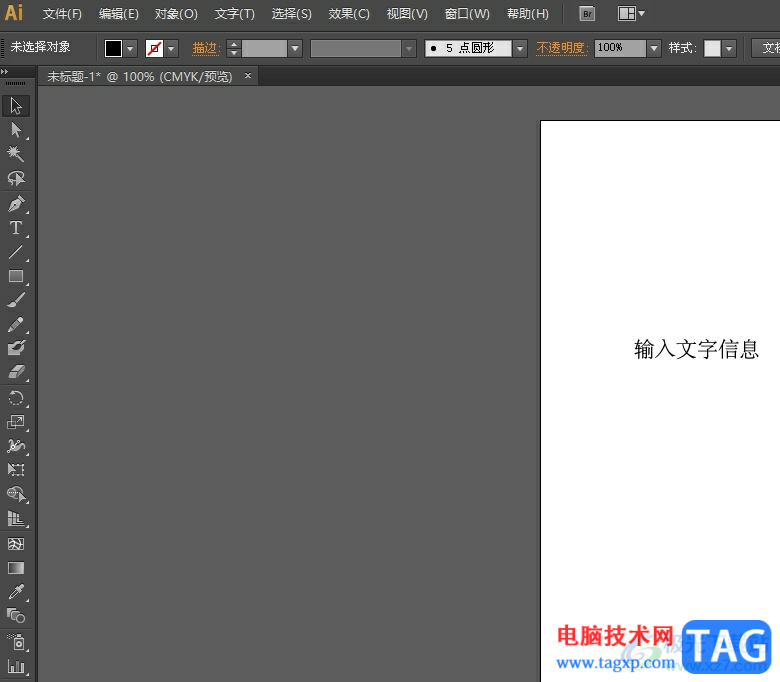The width and height of the screenshot is (780, 682).
Task: Open the 不透明度 percentage dropdown arrow
Action: pyautogui.click(x=654, y=48)
